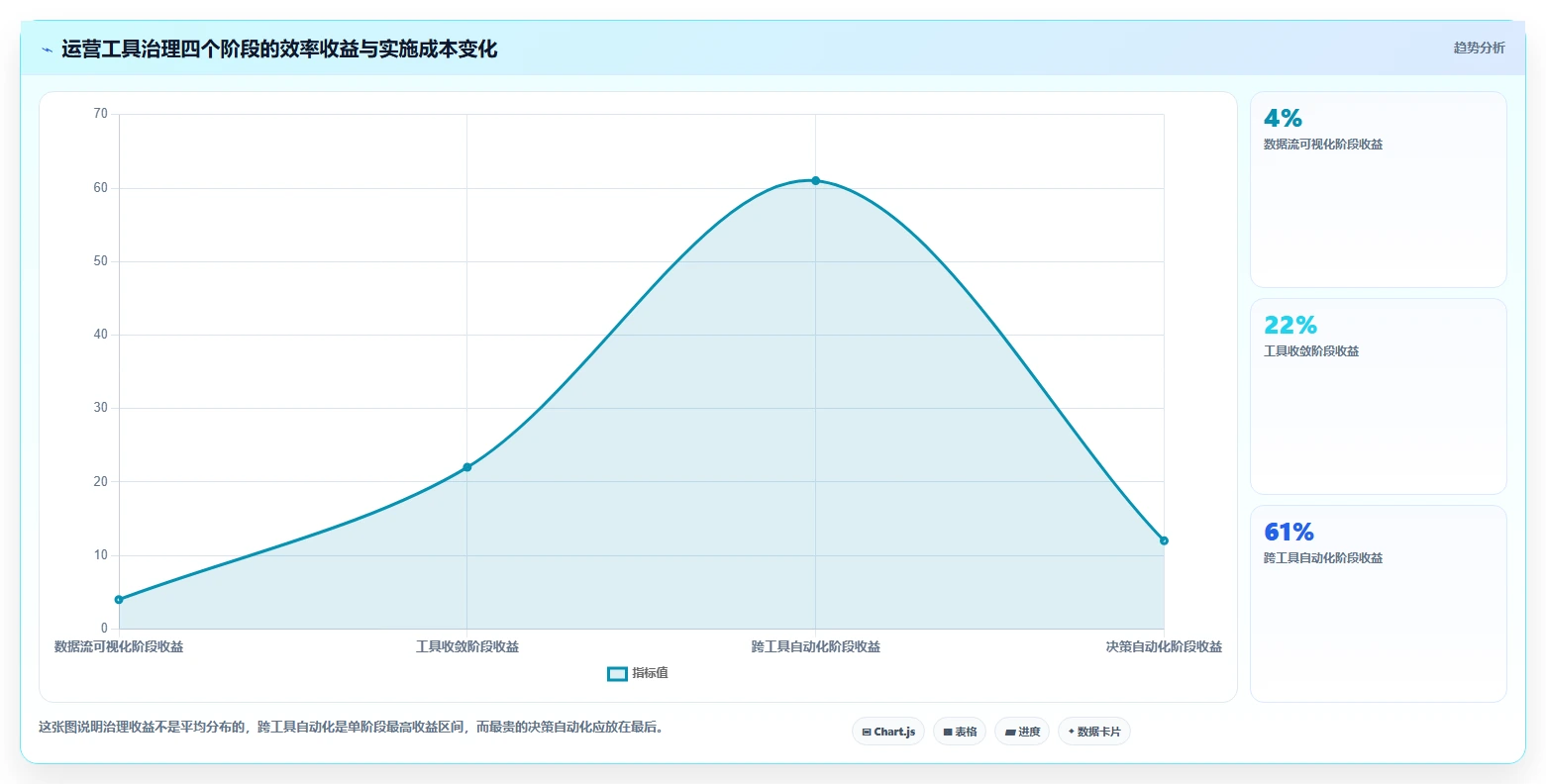
Task: Click x-axis label 数据流可视化阶段收益
Action: [119, 647]
